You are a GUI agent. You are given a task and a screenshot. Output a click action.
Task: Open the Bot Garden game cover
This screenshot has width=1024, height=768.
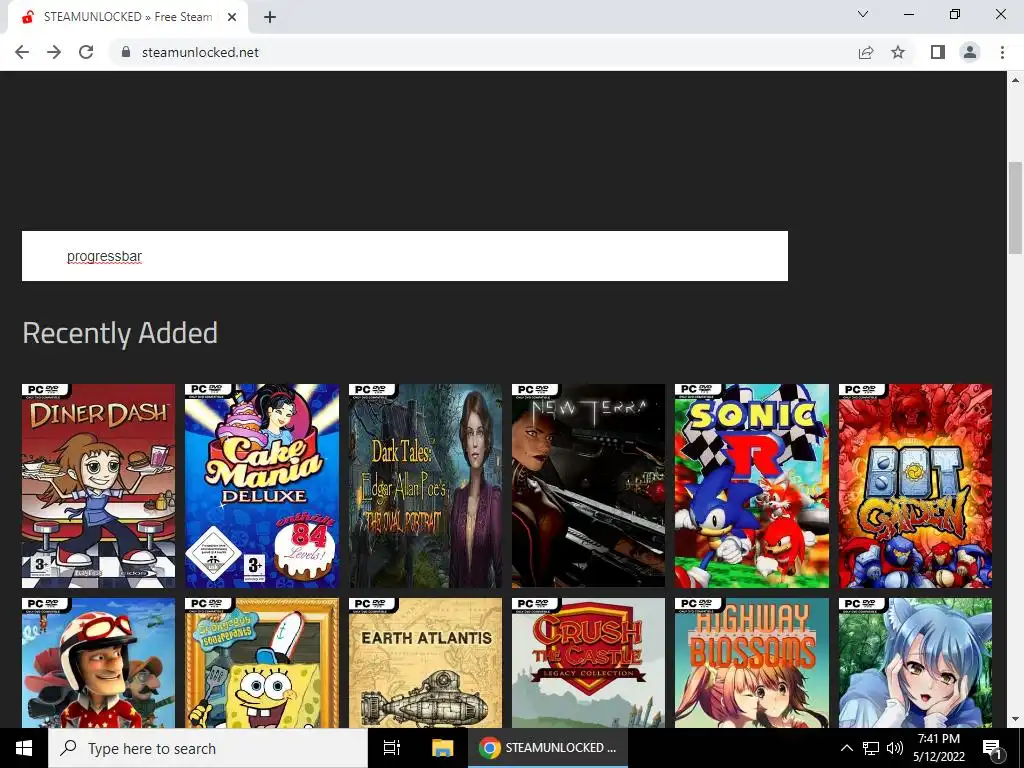click(915, 486)
